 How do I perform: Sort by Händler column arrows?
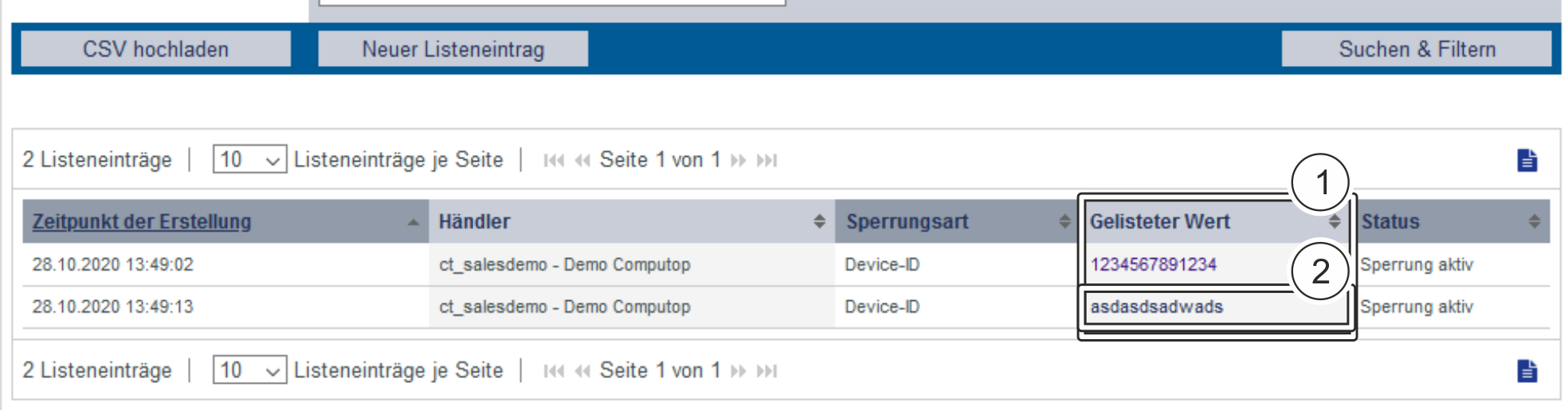tap(819, 221)
